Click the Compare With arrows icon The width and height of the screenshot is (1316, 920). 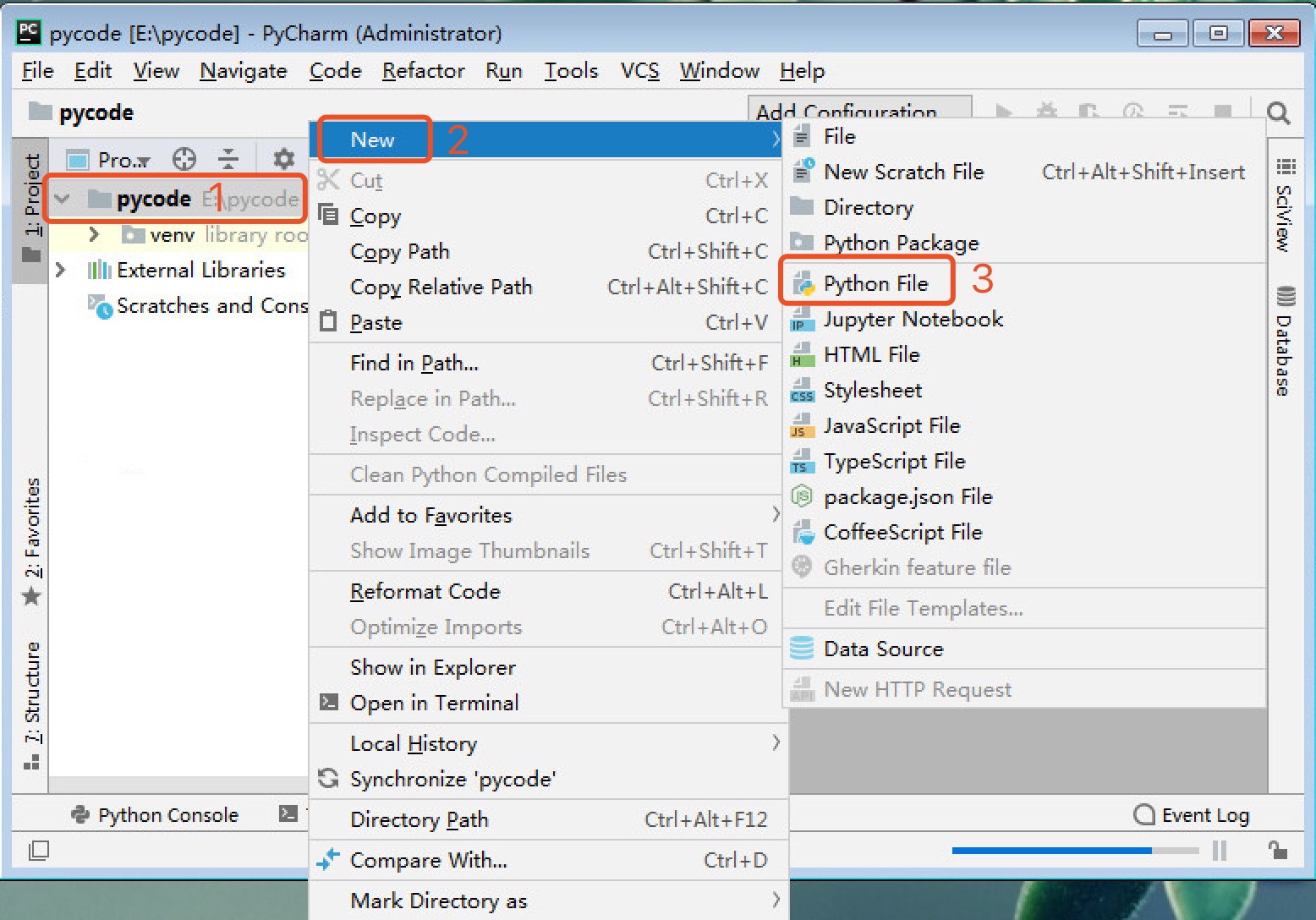point(328,859)
